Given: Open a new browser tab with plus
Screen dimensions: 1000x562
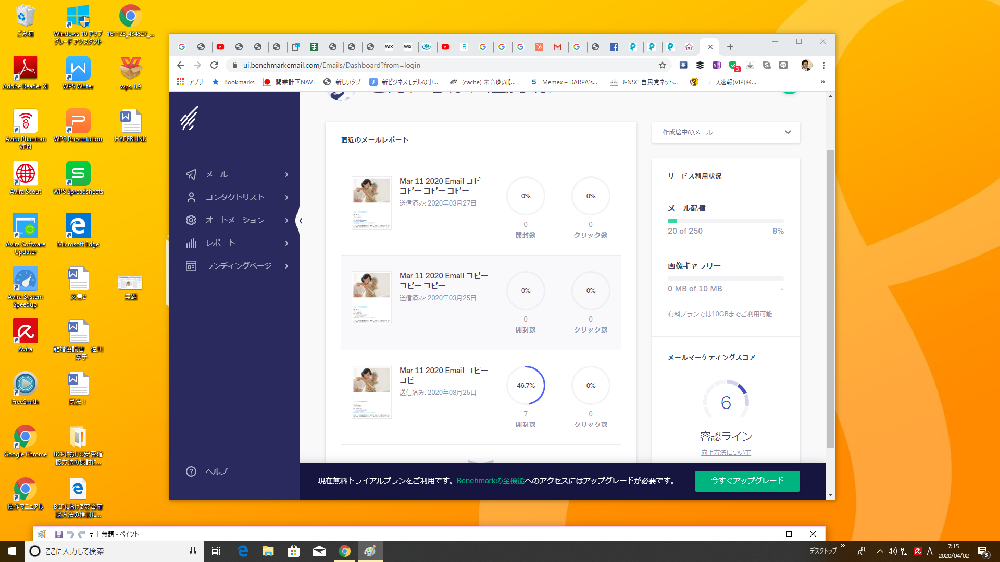Looking at the screenshot, I should tap(730, 47).
